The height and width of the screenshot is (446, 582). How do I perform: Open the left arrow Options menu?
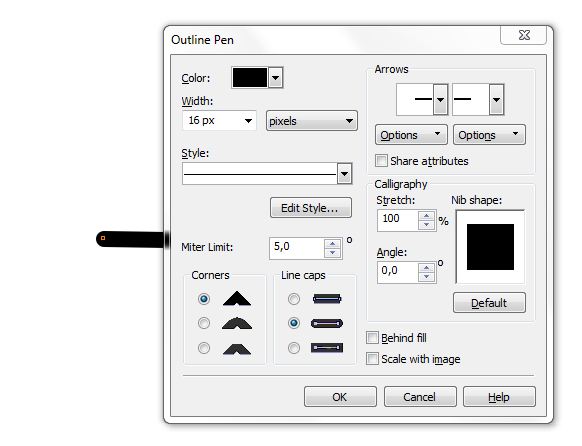411,135
